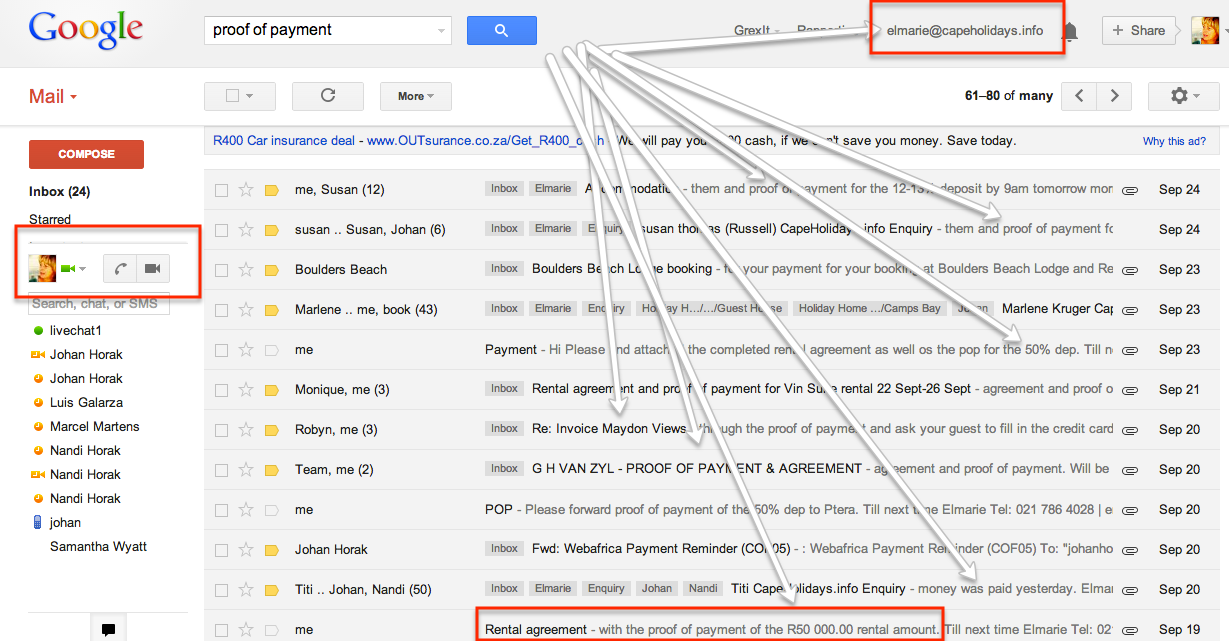Image resolution: width=1229 pixels, height=641 pixels.
Task: Click the Why this ad? link
Action: [x=1174, y=142]
